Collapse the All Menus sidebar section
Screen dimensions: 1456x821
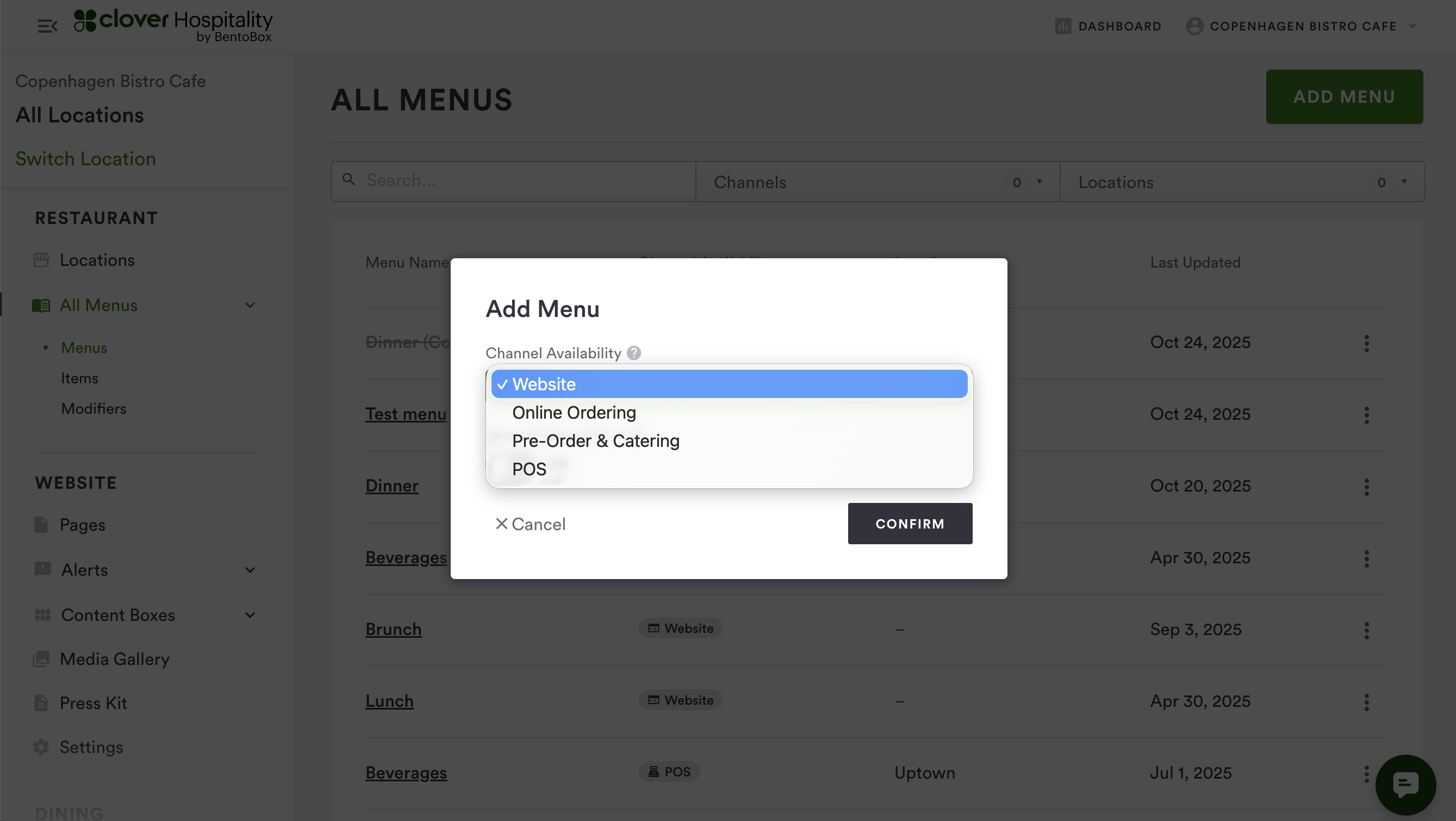(x=250, y=306)
